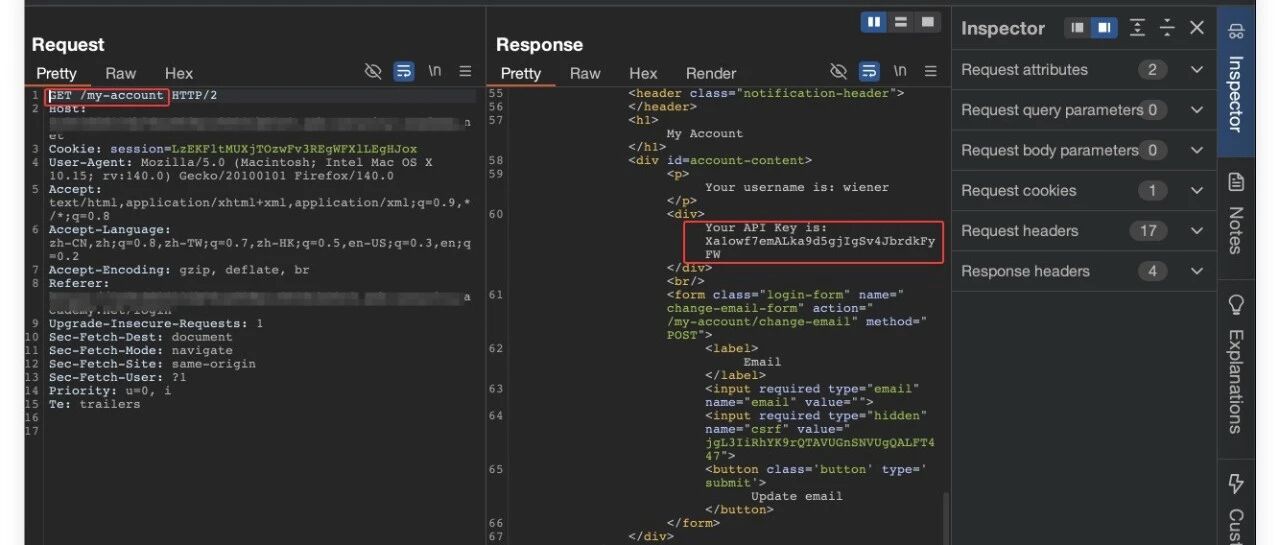Click the 'Sec-Fetch-User: ?1' header line
This screenshot has width=1280, height=545.
(x=117, y=378)
